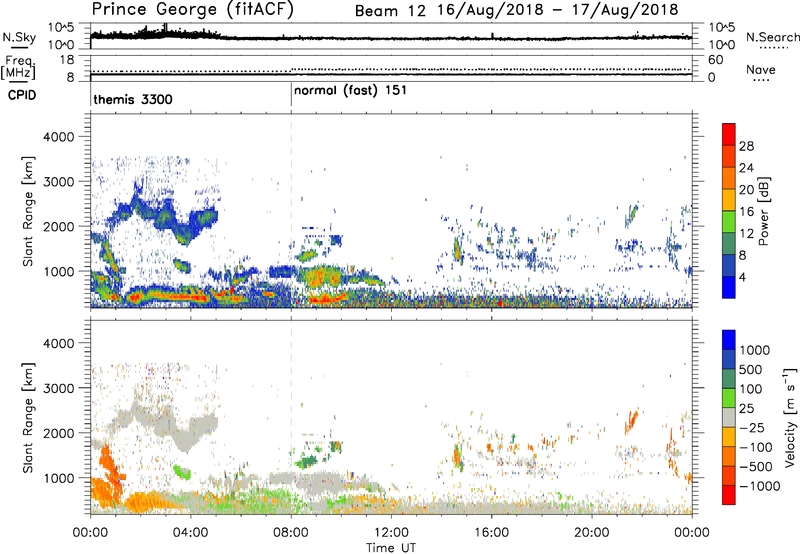The width and height of the screenshot is (800, 554).
Task: Click the themis 3300 CPID entry
Action: pyautogui.click(x=133, y=99)
